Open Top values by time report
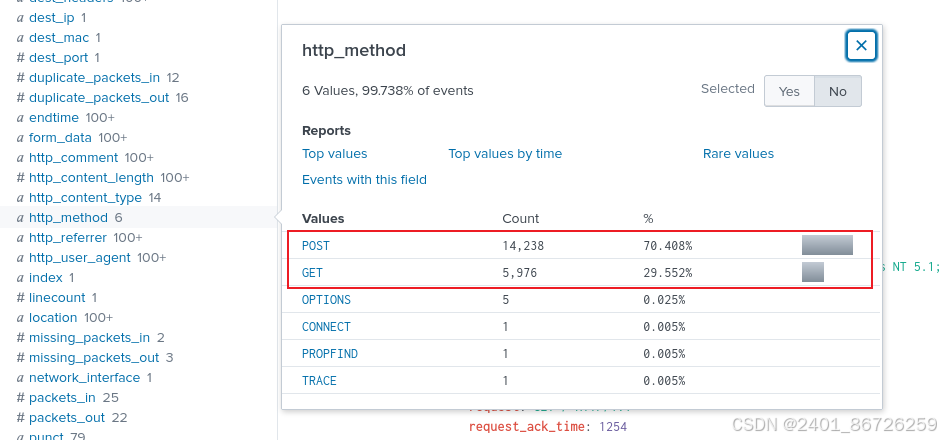Screen dimensions: 941x440 tap(505, 154)
